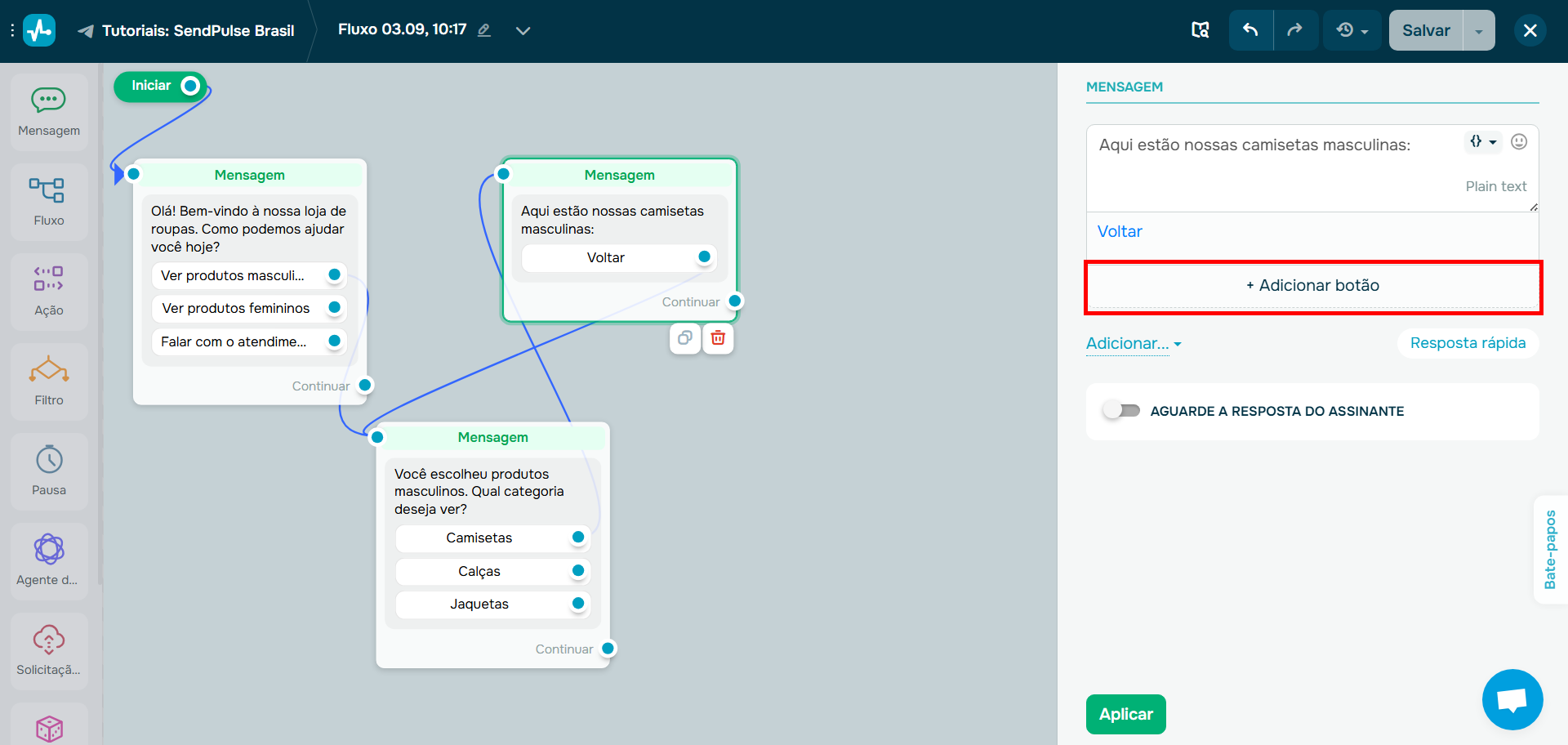Screen dimensions: 1568x745
Task: Select the Ação element in the sidebar
Action: (x=49, y=290)
